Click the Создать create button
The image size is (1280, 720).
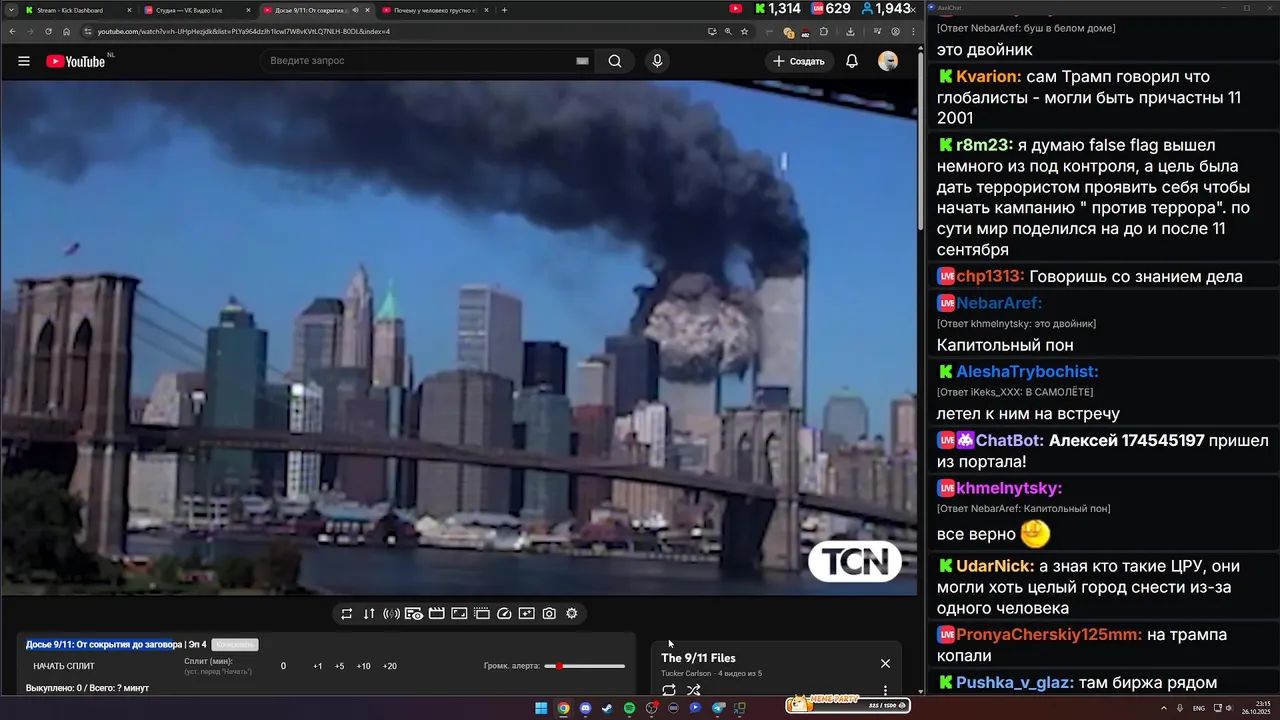tap(799, 61)
